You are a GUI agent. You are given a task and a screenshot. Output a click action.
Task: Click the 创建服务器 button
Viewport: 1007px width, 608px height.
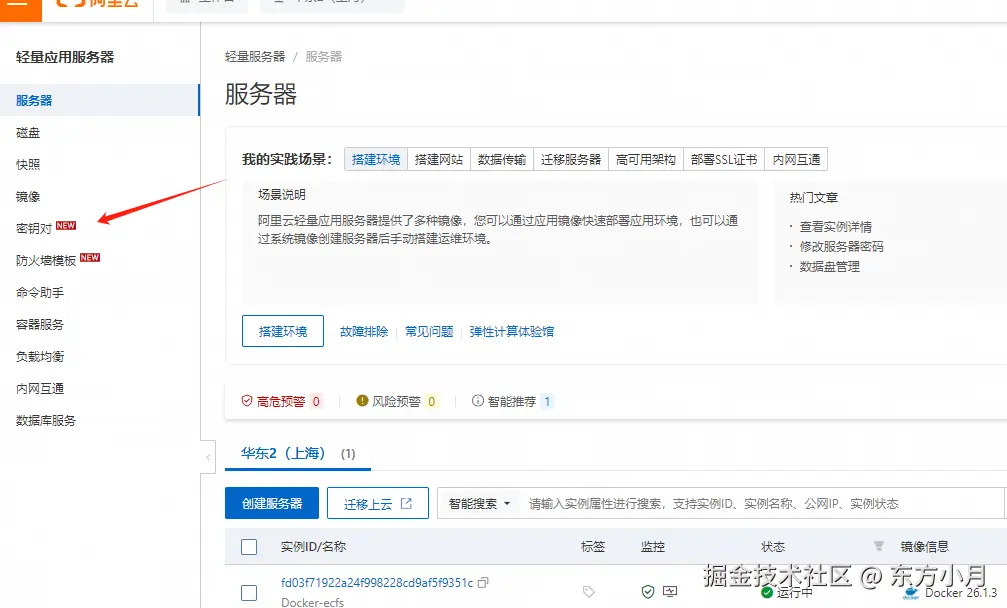click(x=272, y=503)
